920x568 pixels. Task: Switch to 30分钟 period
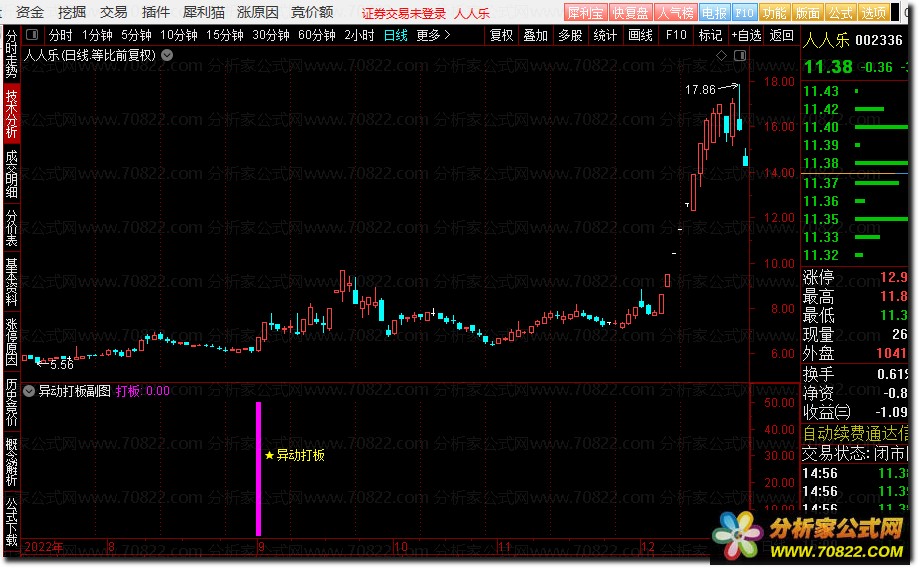pos(270,35)
